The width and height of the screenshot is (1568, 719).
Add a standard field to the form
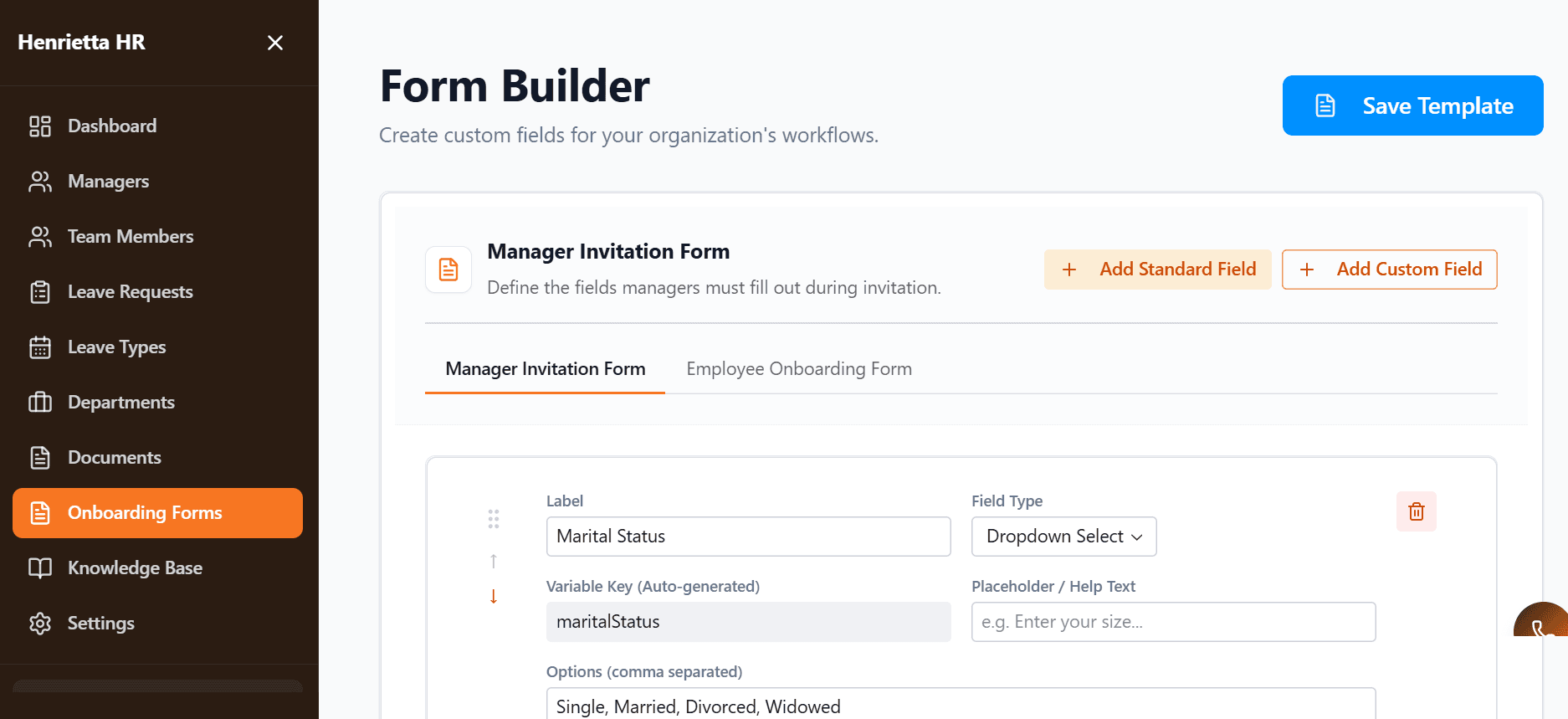[1157, 270]
